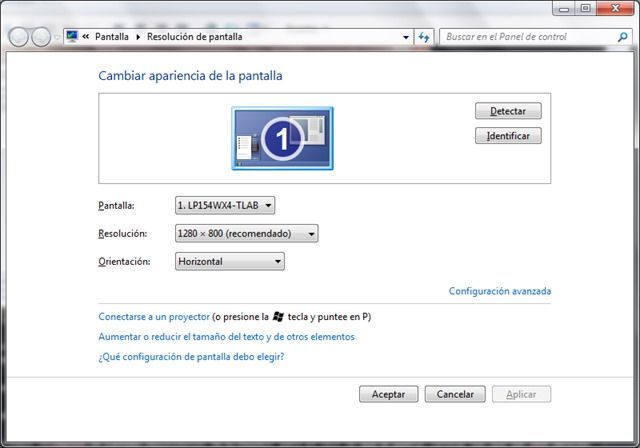Confirm with the Aceptar button
Viewport: 640px width, 448px height.
tap(388, 394)
